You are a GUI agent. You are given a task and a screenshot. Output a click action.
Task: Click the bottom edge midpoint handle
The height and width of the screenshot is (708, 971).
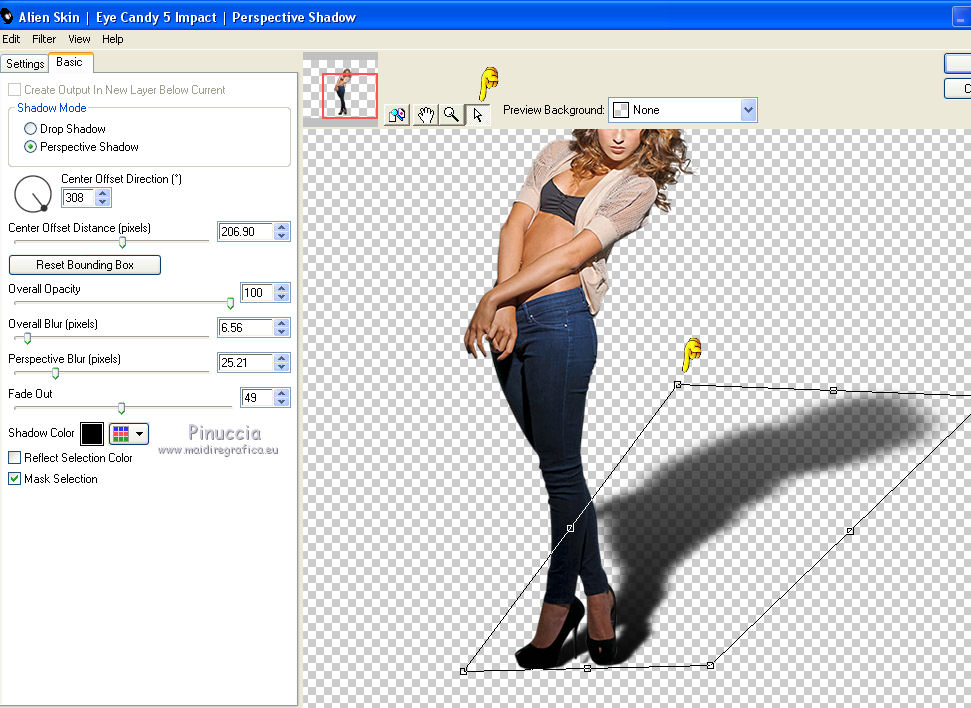point(587,668)
